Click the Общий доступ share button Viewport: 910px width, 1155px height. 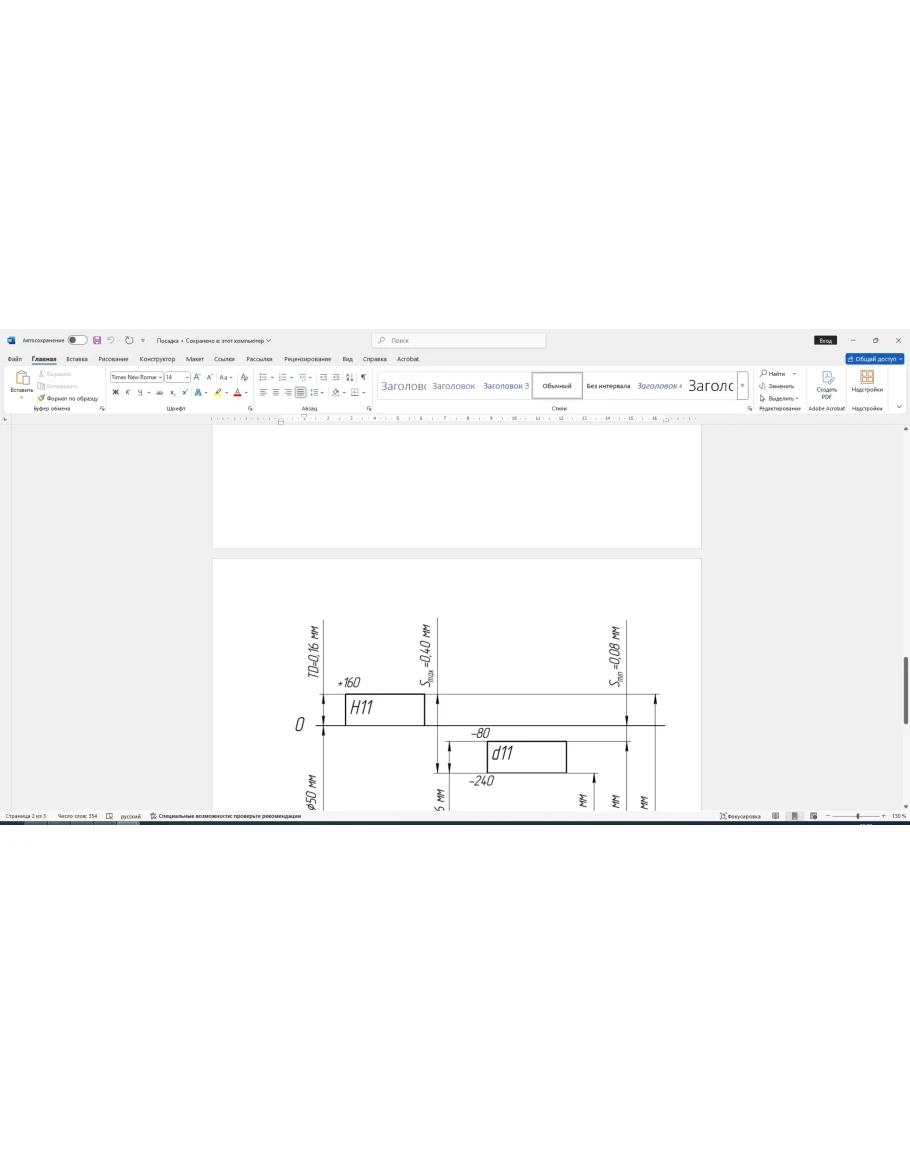point(874,359)
